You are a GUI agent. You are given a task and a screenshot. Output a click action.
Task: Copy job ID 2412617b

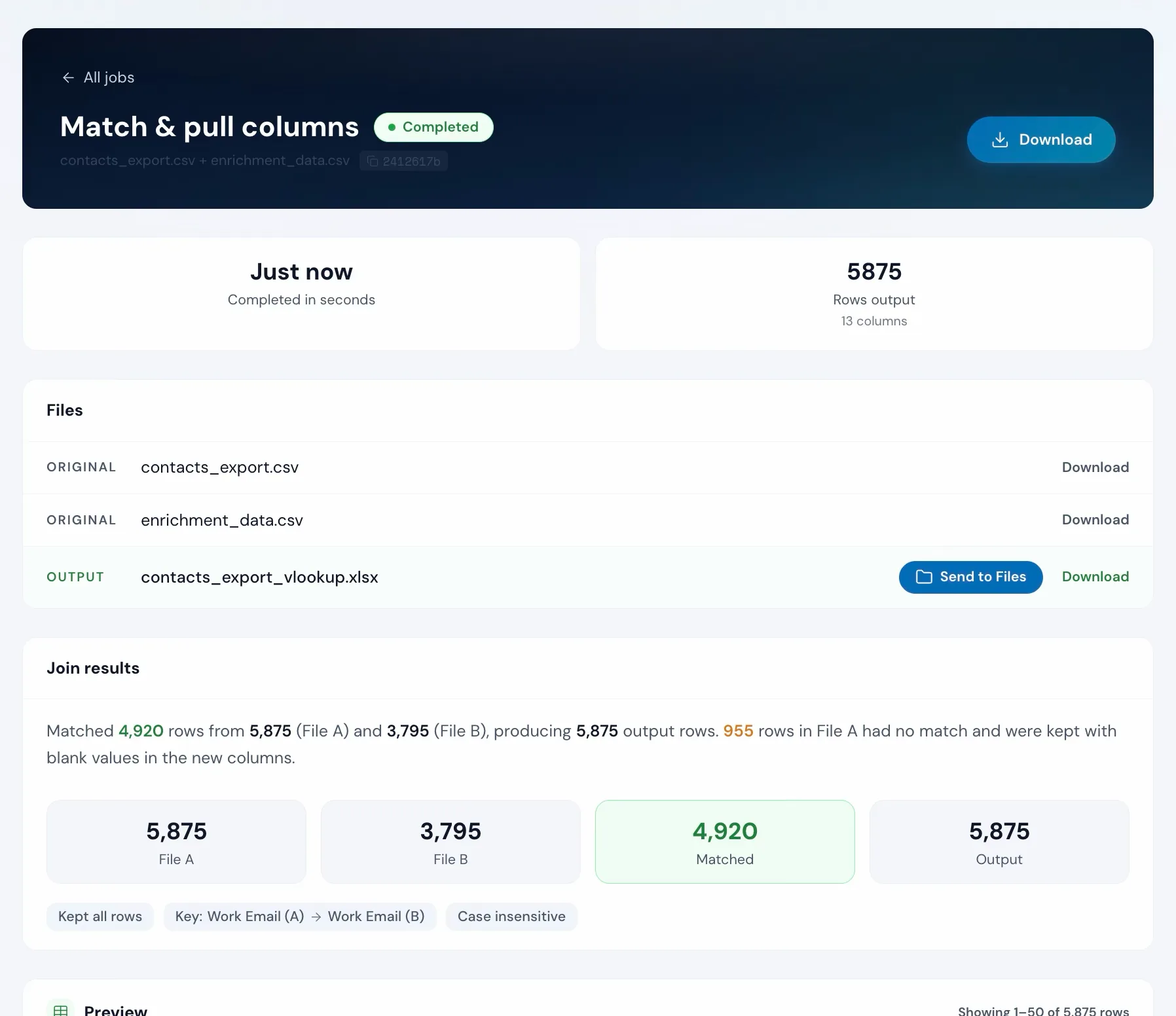(x=403, y=161)
